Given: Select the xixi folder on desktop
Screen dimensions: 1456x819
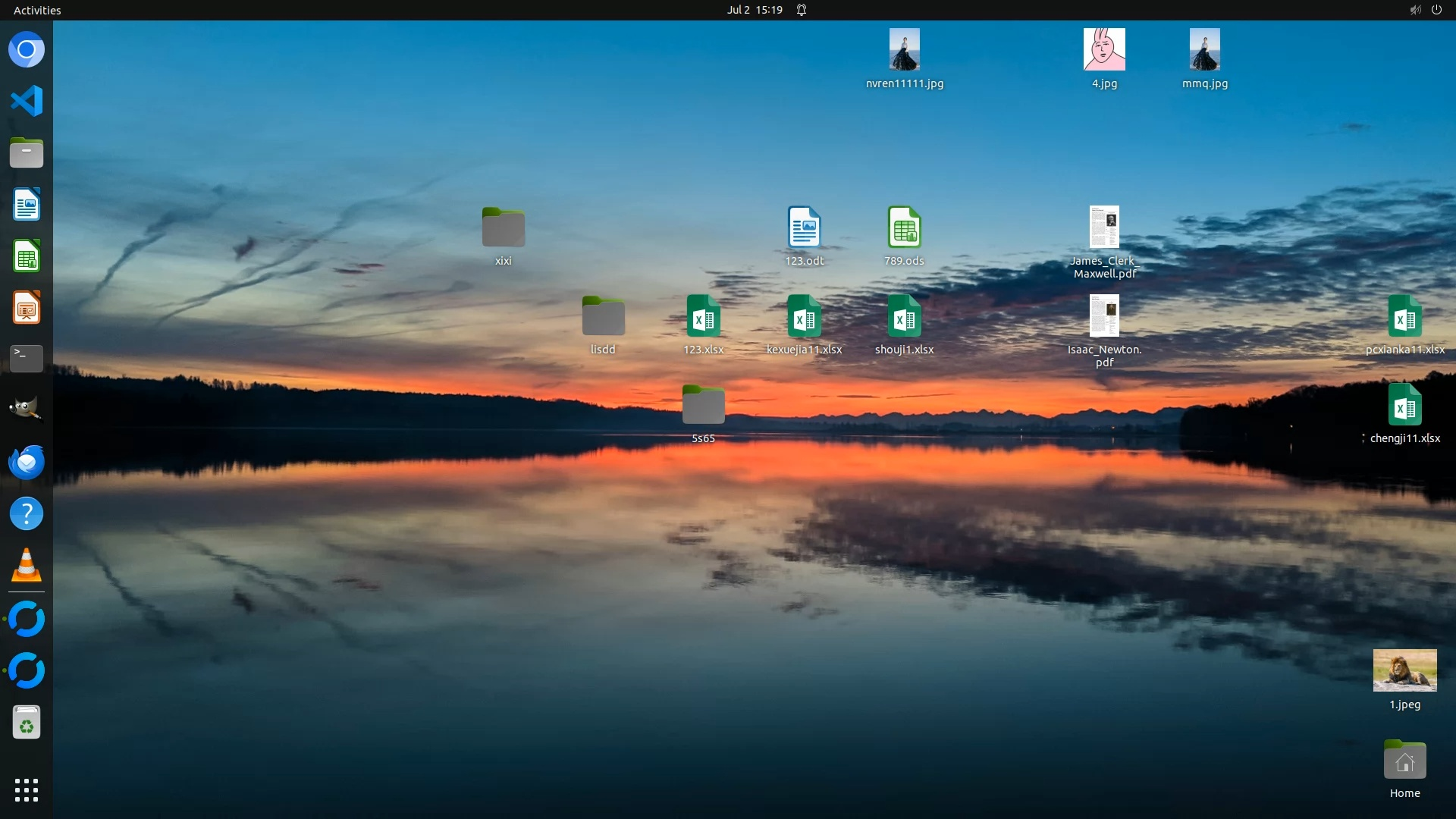Looking at the screenshot, I should point(503,227).
